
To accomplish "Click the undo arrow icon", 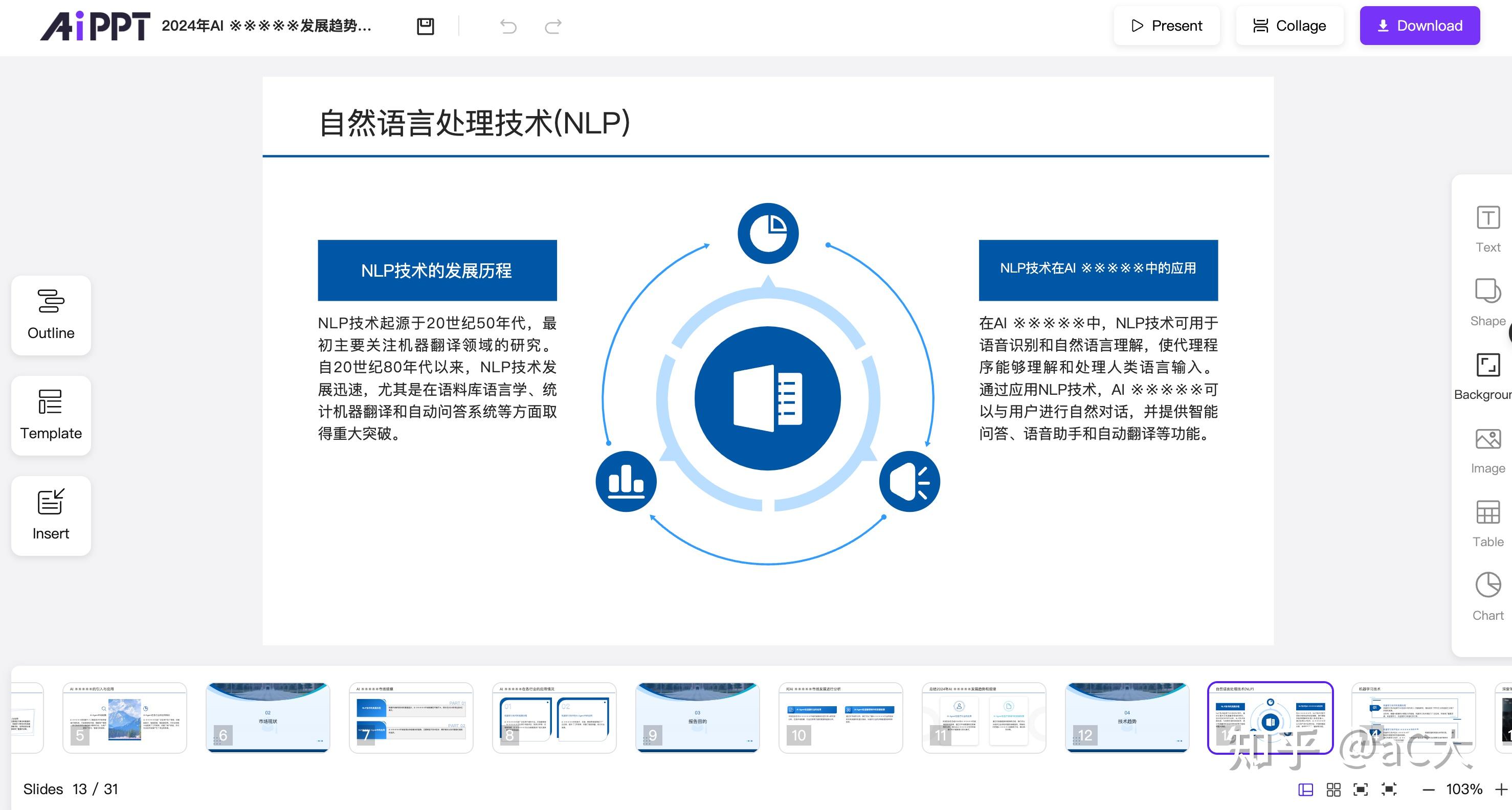I will 509,27.
